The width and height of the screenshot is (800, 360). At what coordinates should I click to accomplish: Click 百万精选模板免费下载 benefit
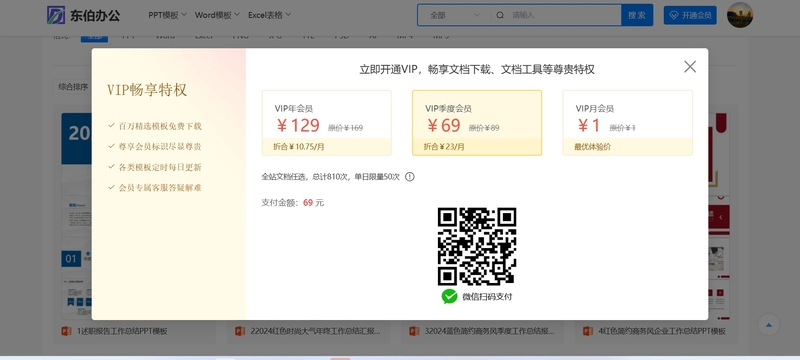[160, 126]
